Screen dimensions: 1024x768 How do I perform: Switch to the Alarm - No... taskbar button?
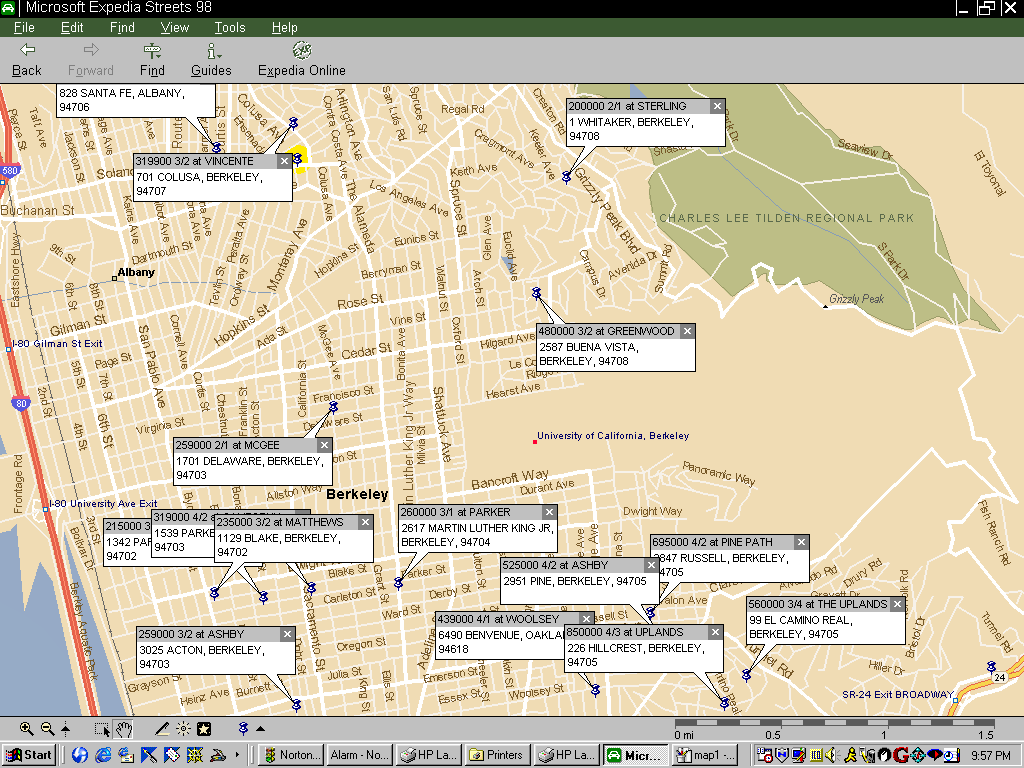tap(359, 755)
